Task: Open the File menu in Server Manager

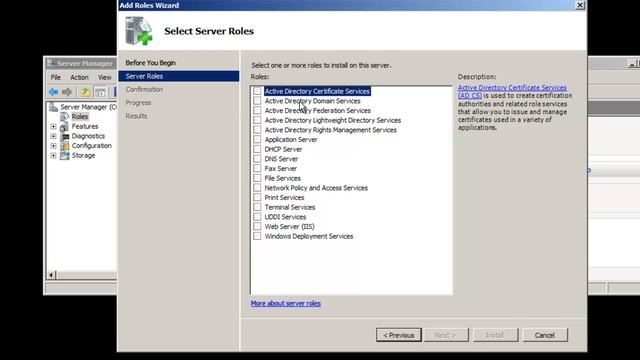Action: click(56, 77)
